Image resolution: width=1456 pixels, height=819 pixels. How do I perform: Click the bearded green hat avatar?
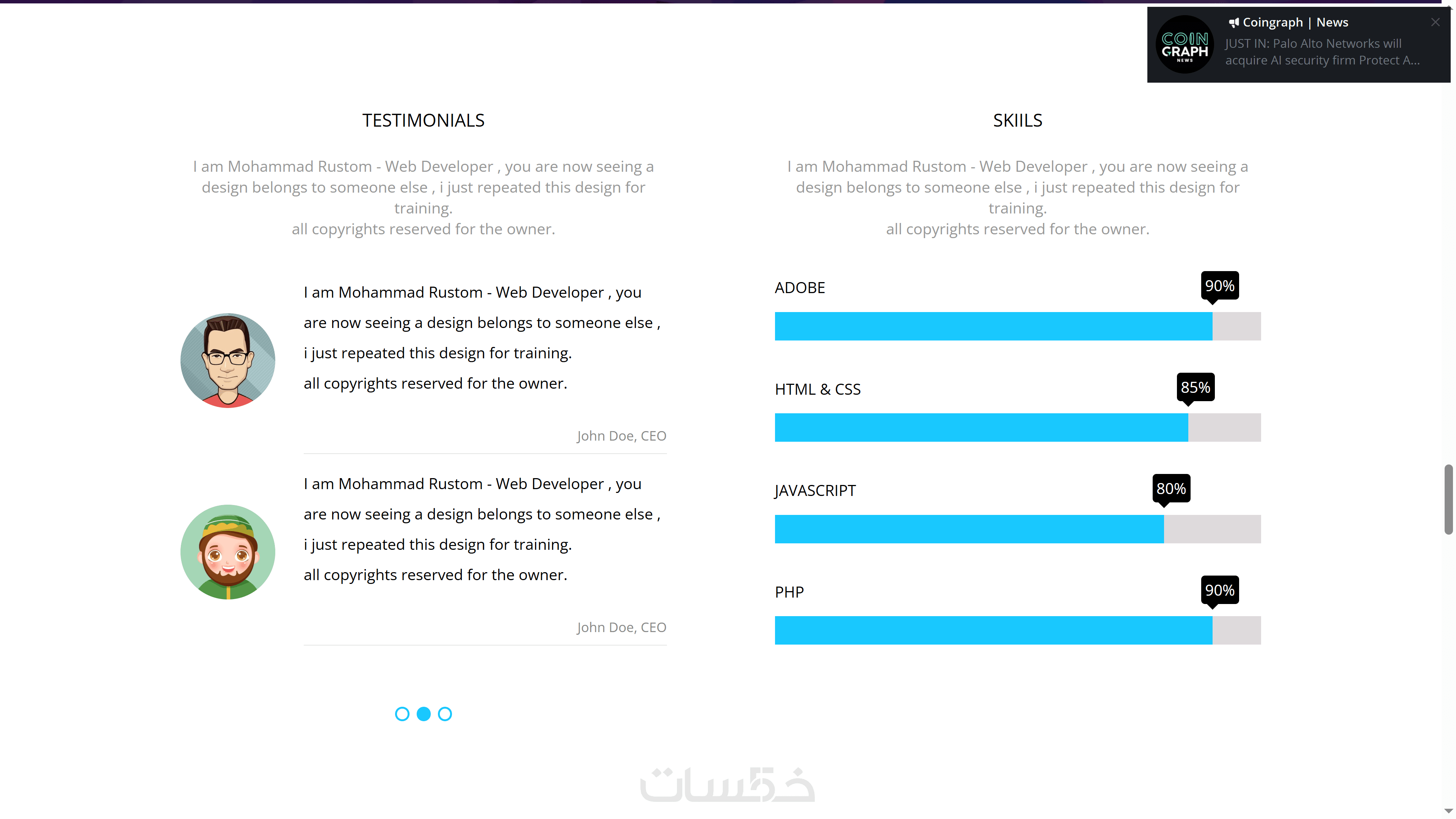point(228,552)
